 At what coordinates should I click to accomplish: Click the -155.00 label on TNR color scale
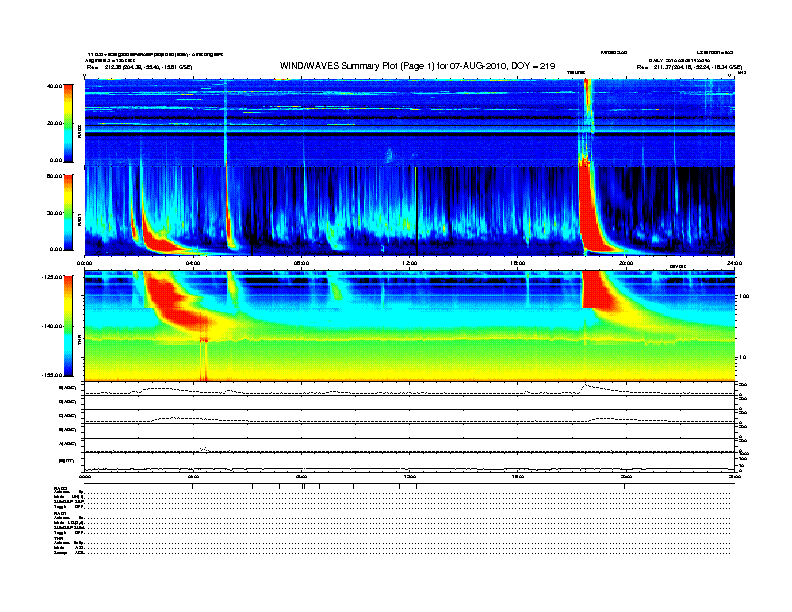coord(53,375)
